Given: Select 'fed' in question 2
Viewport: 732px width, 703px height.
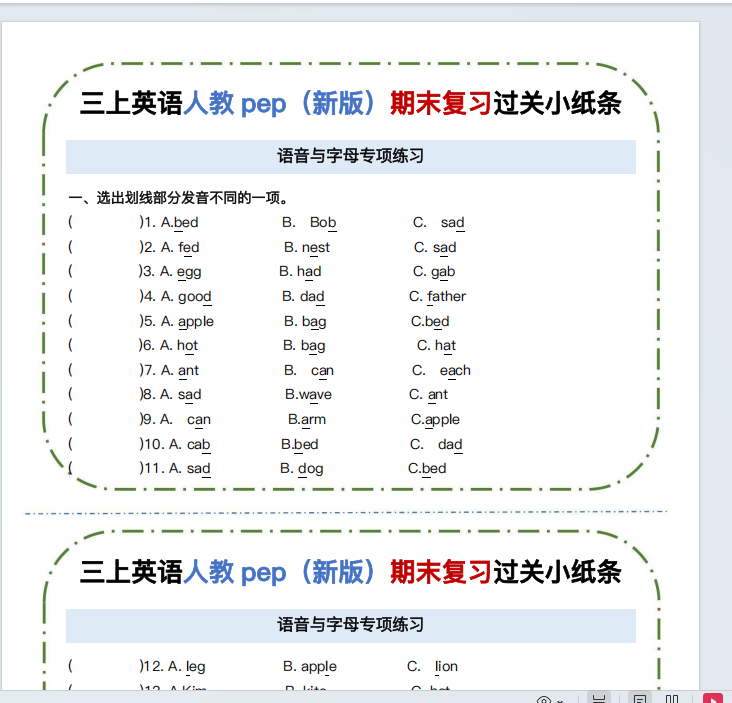Looking at the screenshot, I should [x=189, y=247].
